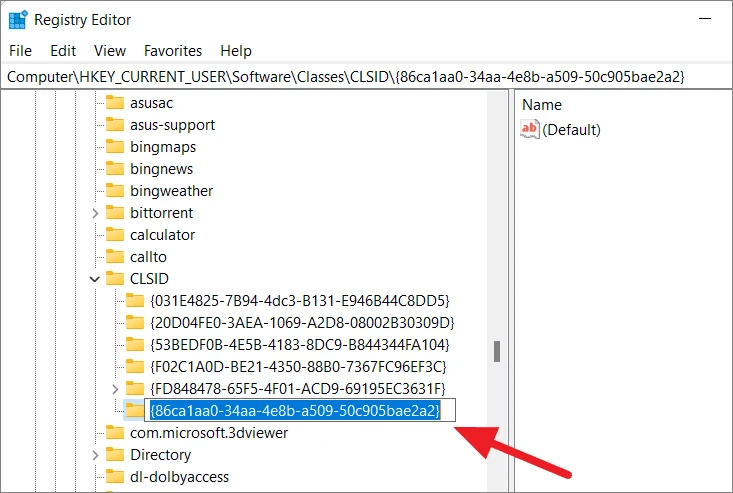The image size is (733, 493).
Task: Click the registry path address bar
Action: coord(366,77)
